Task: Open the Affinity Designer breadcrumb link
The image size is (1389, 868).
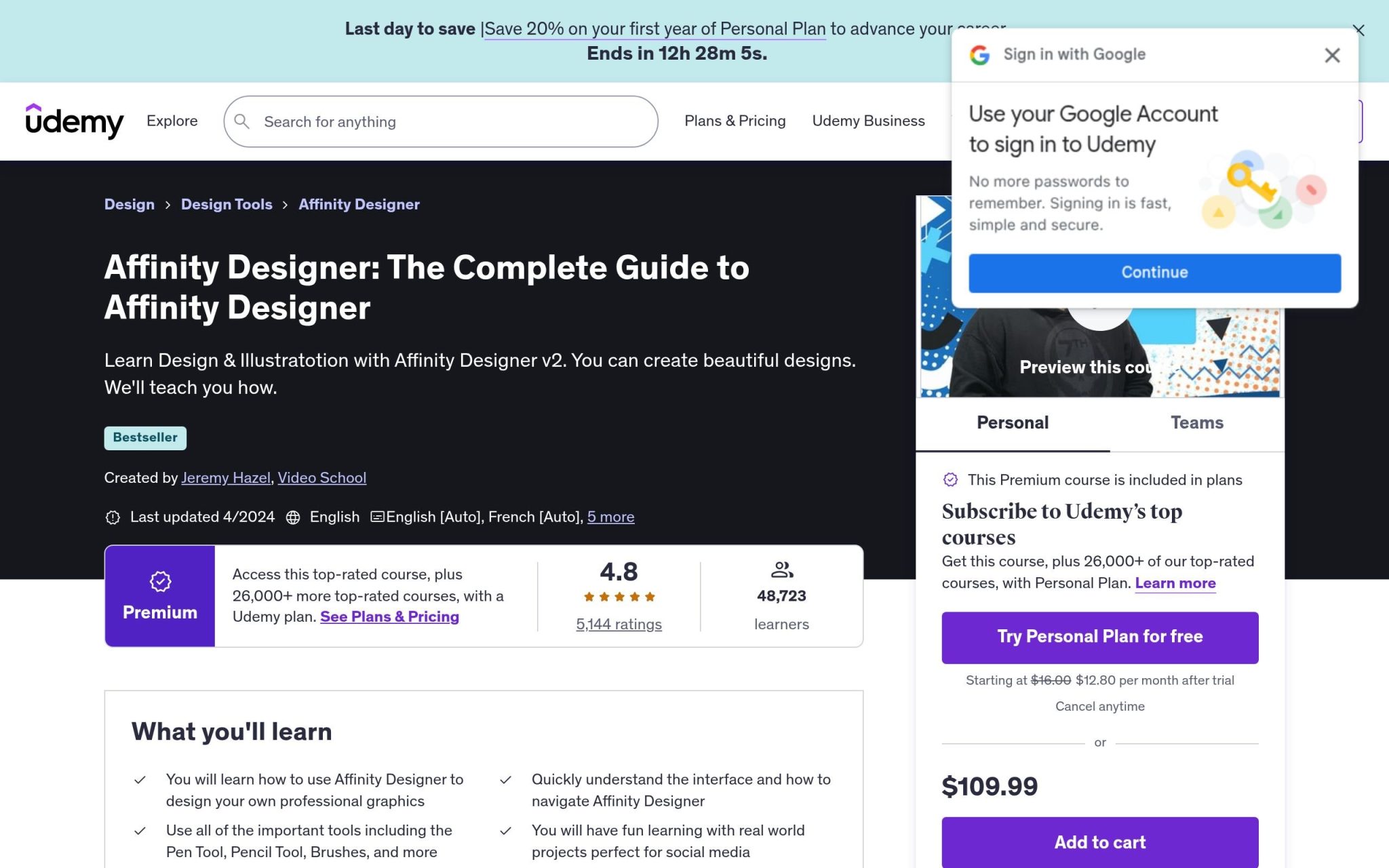Action: coord(359,205)
